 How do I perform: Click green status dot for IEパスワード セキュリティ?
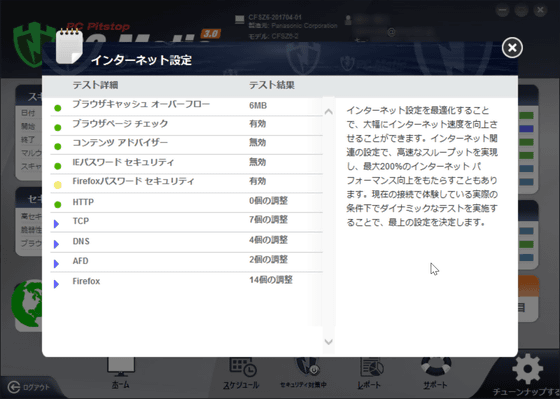(58, 166)
